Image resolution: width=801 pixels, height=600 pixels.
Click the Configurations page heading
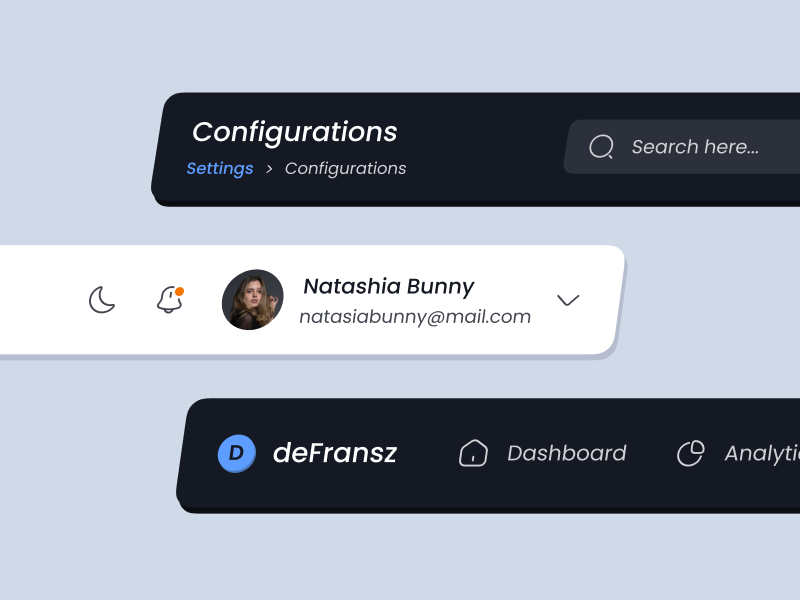click(x=295, y=132)
